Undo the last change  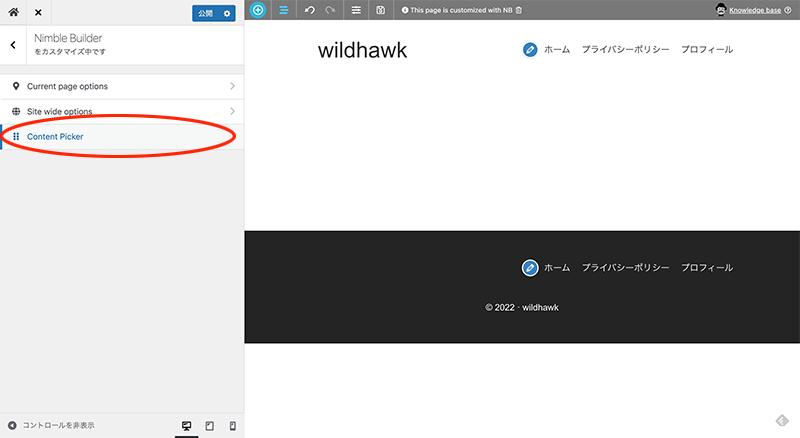(x=309, y=10)
